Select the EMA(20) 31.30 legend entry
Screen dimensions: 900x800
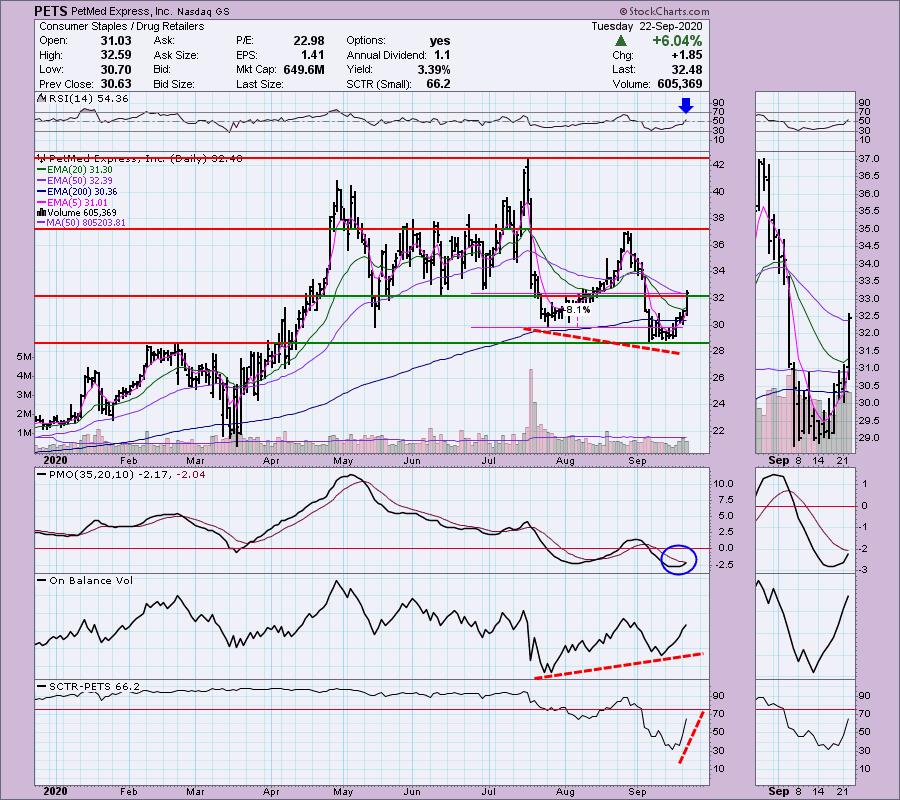tap(75, 170)
